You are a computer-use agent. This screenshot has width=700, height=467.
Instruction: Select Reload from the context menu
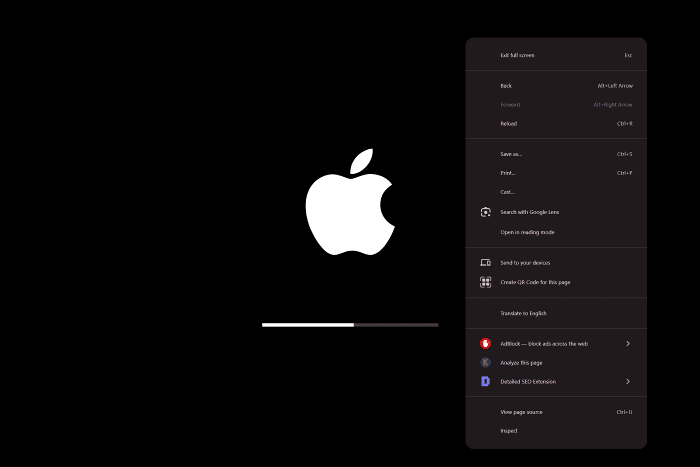(508, 124)
